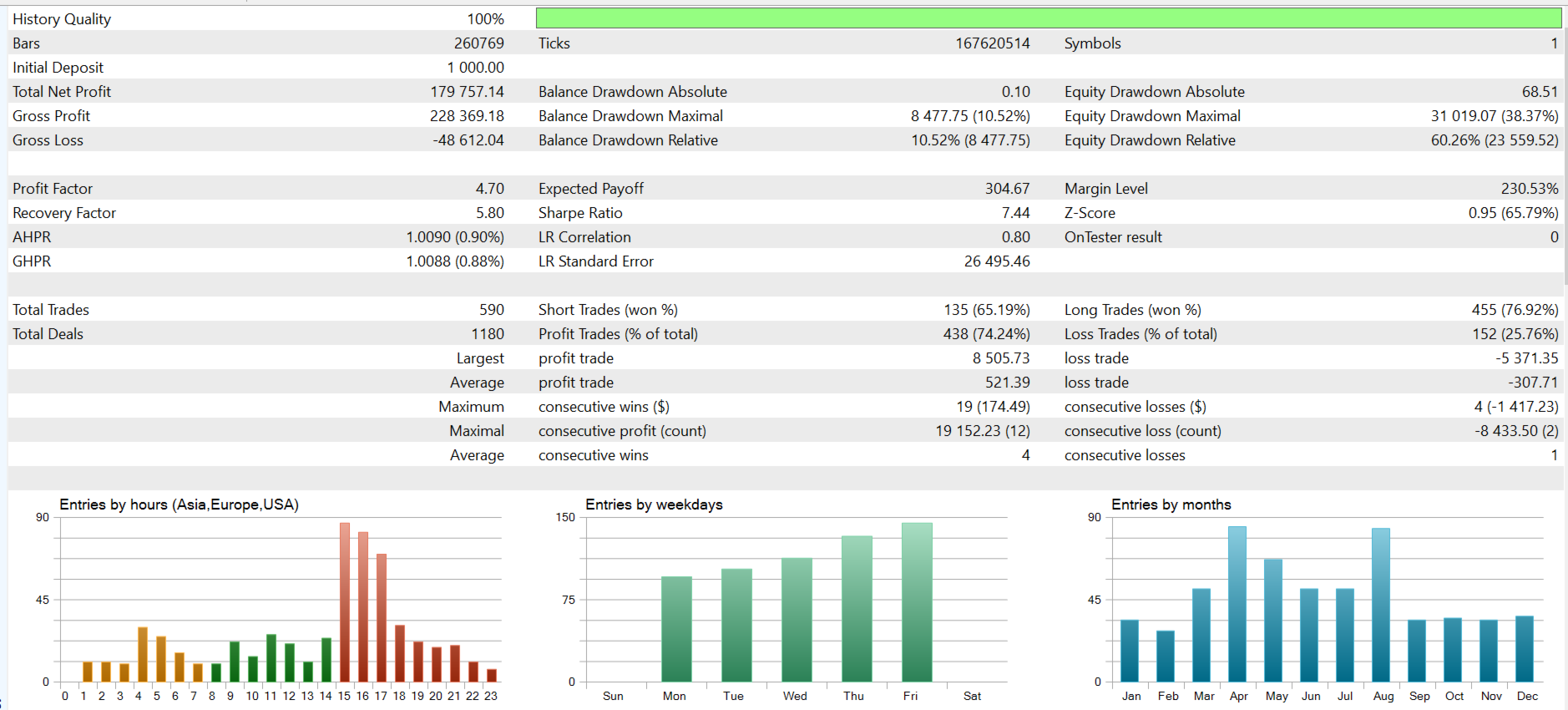
Task: Click the Monday bar in weekdays chart
Action: tap(676, 629)
